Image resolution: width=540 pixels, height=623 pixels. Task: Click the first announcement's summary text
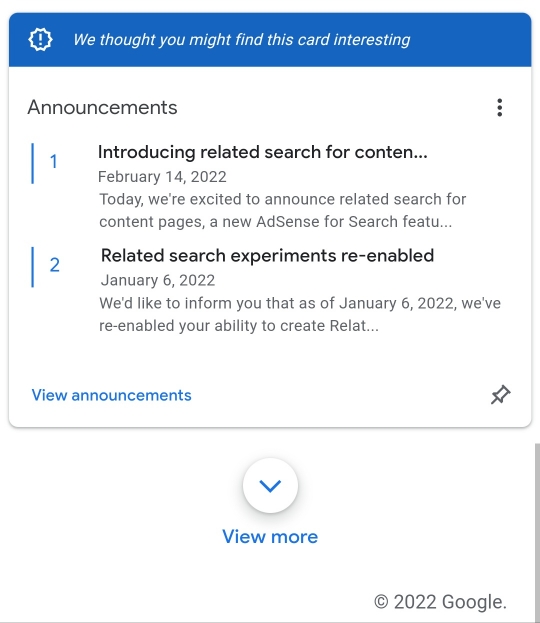point(283,211)
